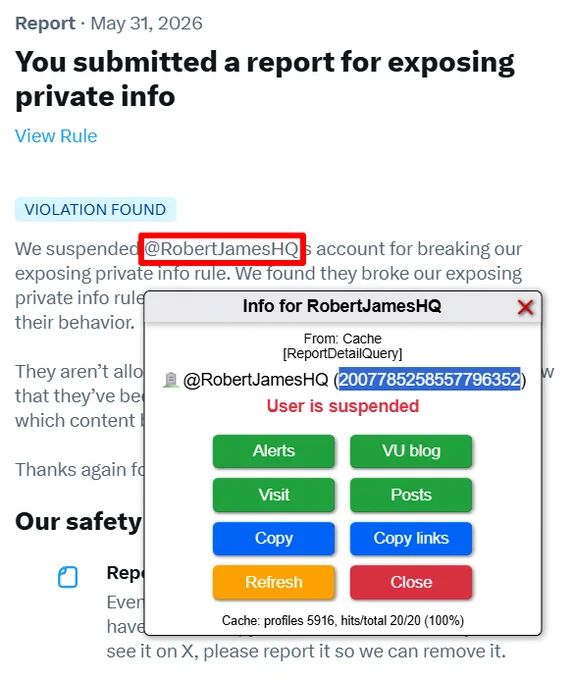The width and height of the screenshot is (572, 680).
Task: Click the @RobertJamesHQ handle inside popup
Action: (256, 380)
